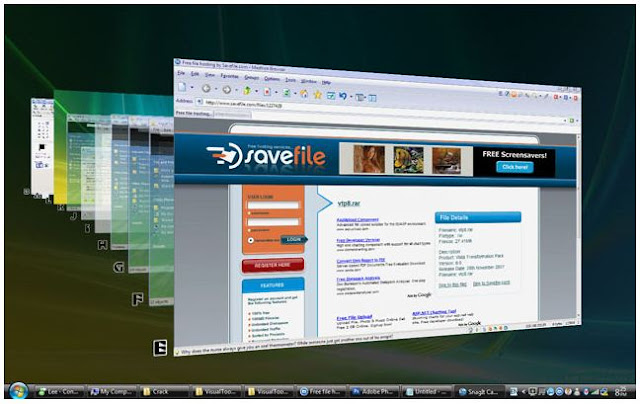The image size is (640, 404).
Task: Click the green Up arrow toolbar icon
Action: [x=247, y=91]
